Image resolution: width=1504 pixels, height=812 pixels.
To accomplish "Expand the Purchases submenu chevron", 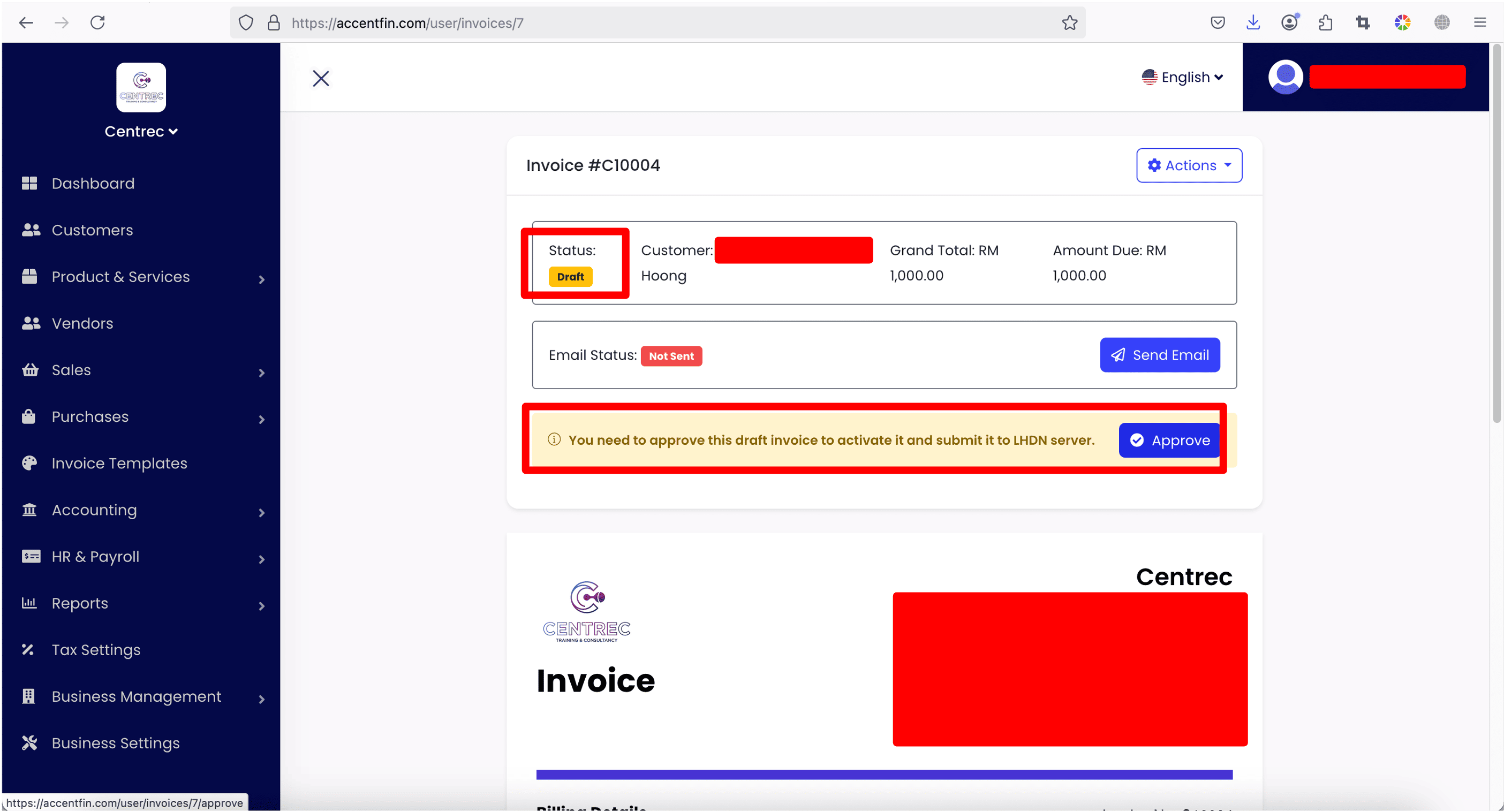I will click(x=262, y=419).
